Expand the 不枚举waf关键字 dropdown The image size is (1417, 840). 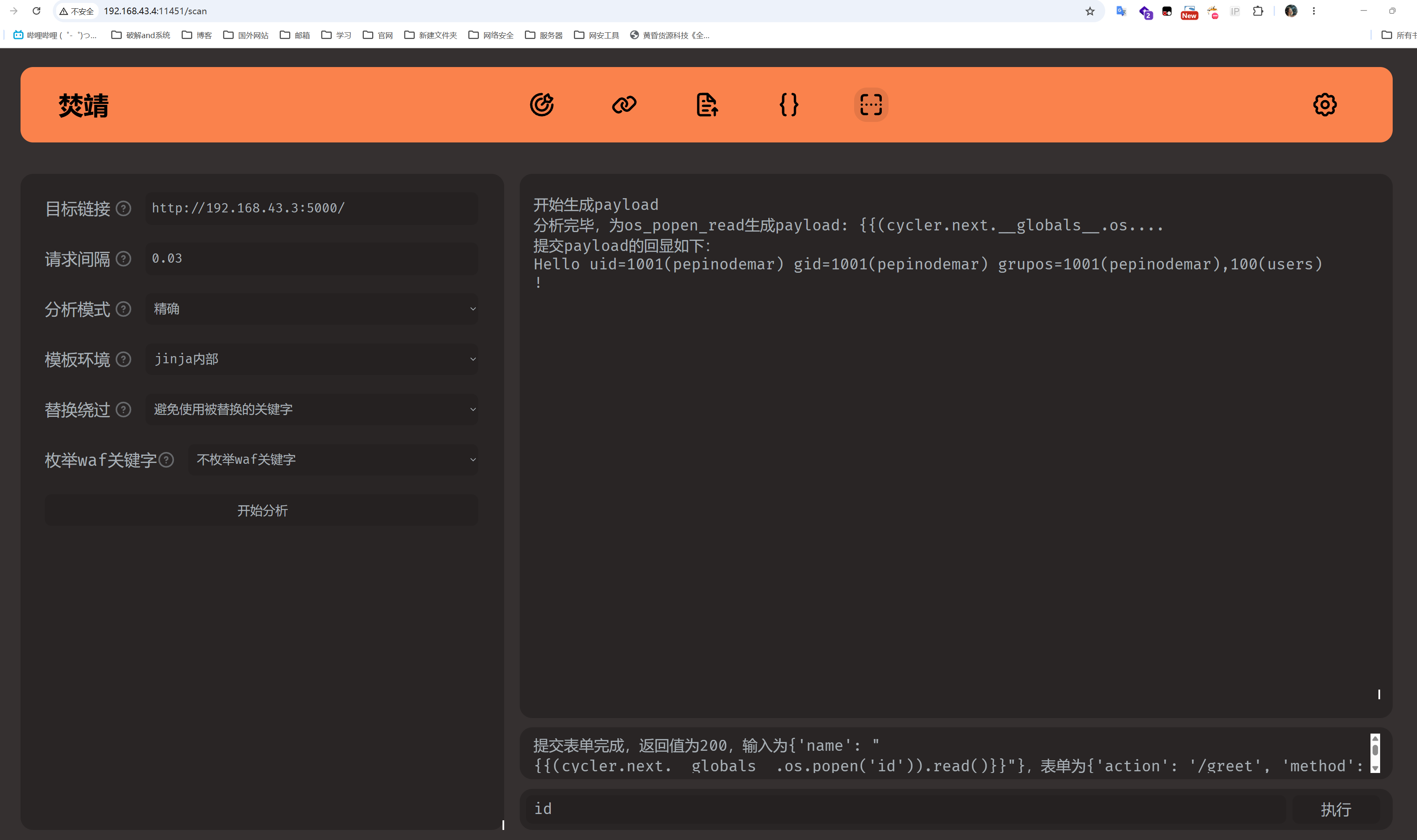[x=334, y=460]
